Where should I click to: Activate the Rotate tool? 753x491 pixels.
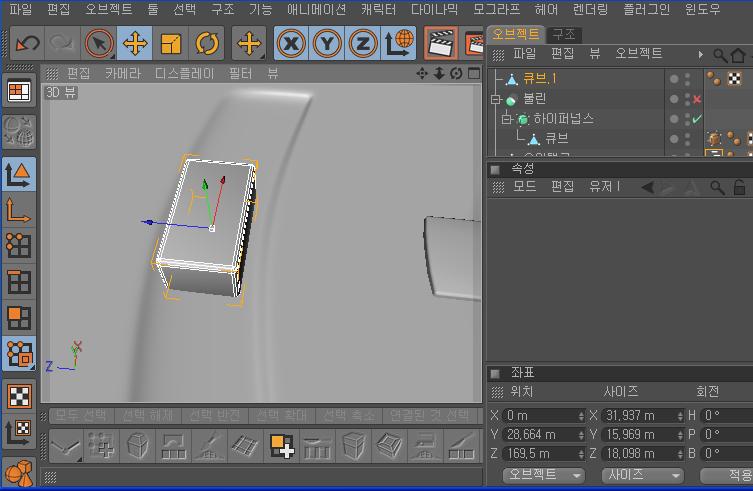pos(207,44)
